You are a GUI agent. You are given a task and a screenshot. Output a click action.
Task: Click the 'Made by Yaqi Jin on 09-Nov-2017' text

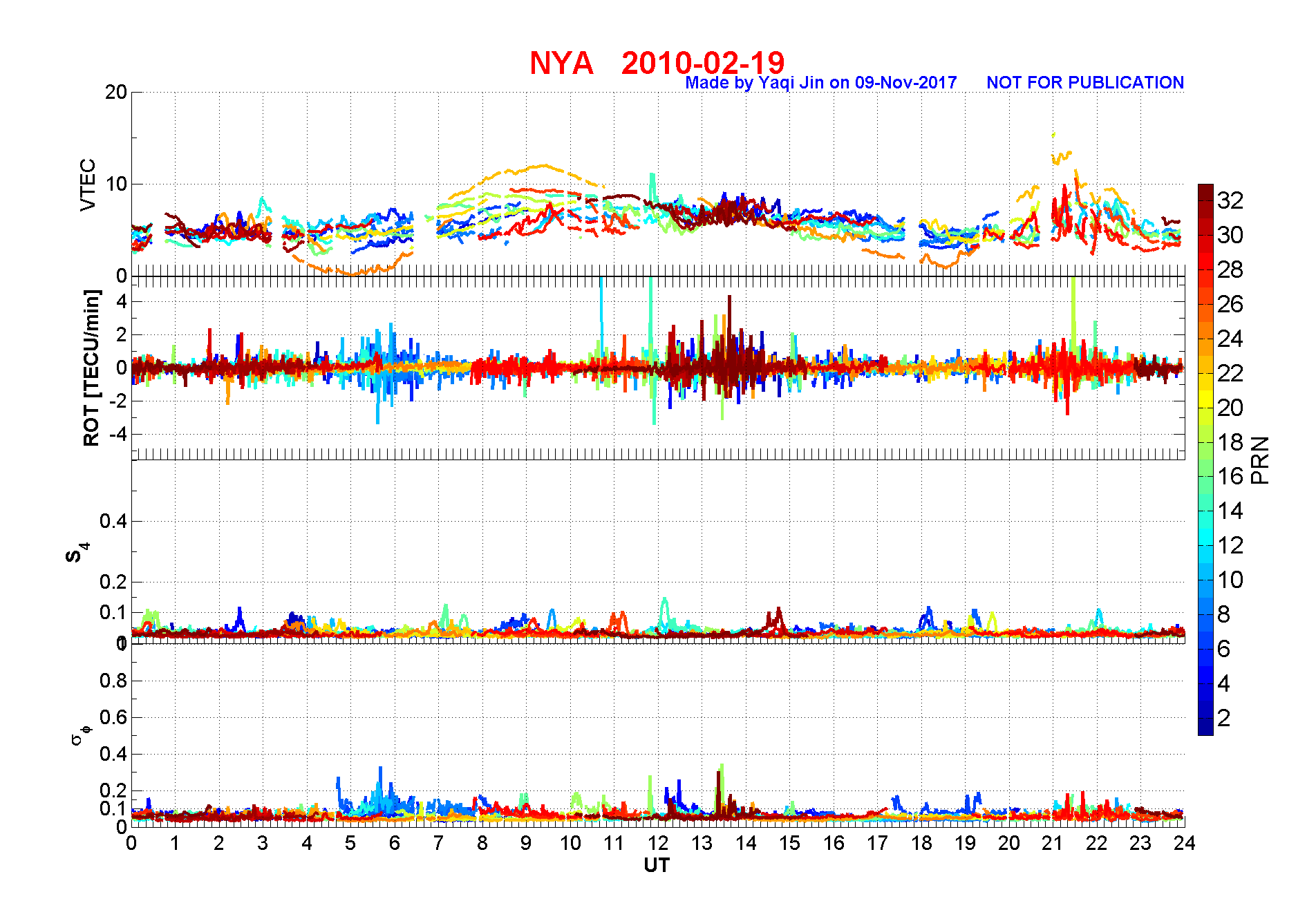[820, 83]
